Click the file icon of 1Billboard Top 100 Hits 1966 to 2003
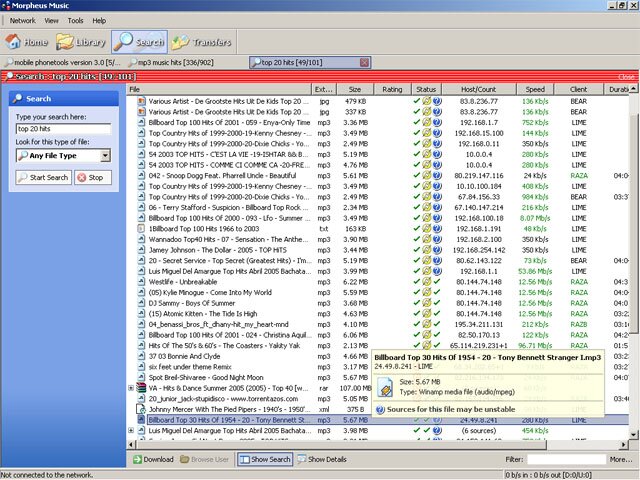Viewport: 640px width, 480px height. click(x=141, y=229)
